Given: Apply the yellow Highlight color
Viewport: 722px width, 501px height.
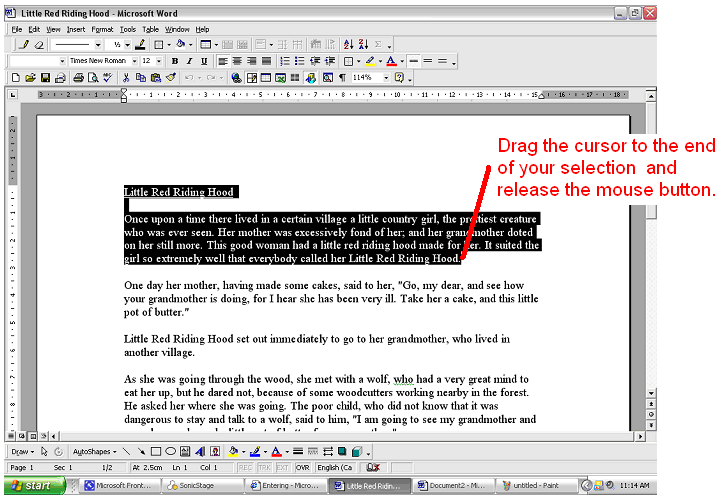Looking at the screenshot, I should click(x=370, y=61).
